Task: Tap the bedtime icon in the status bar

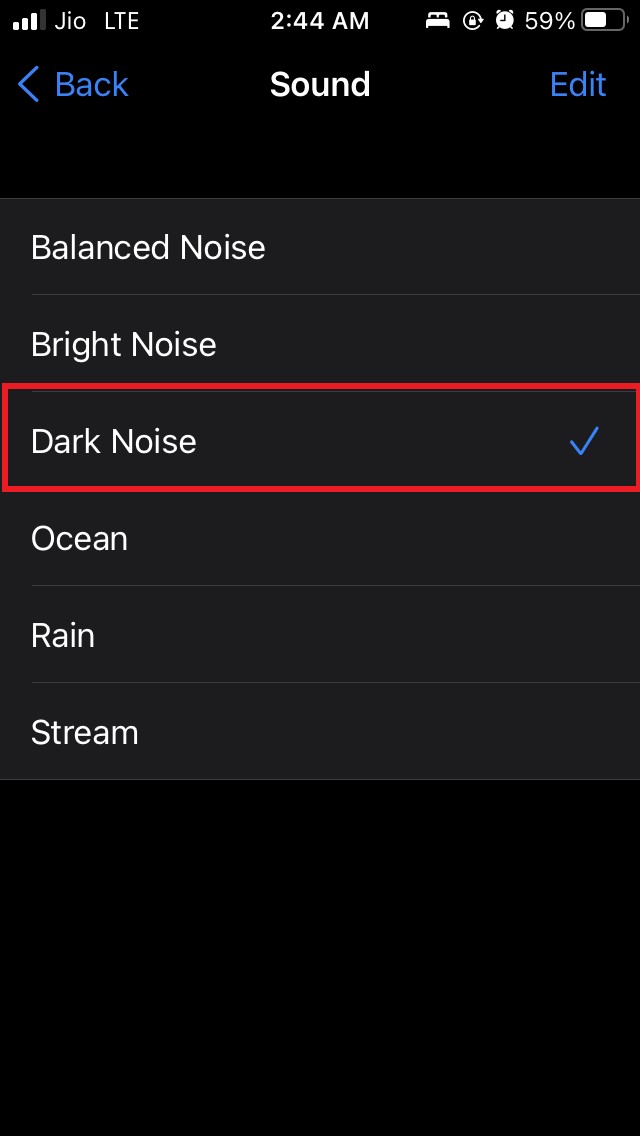Action: pyautogui.click(x=437, y=20)
